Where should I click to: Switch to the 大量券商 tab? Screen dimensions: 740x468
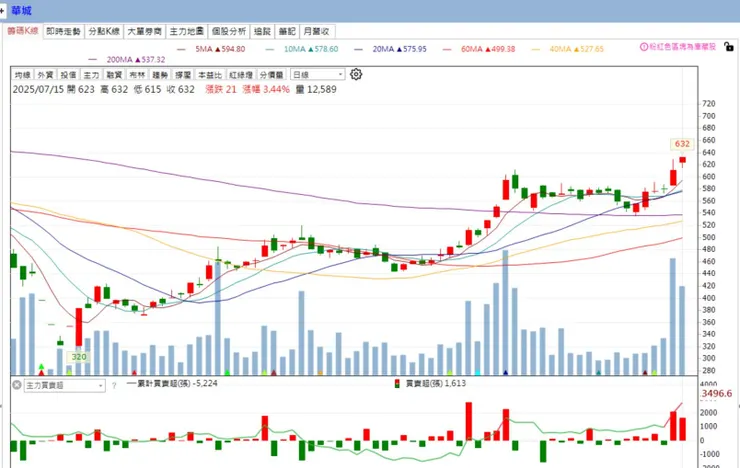click(145, 31)
